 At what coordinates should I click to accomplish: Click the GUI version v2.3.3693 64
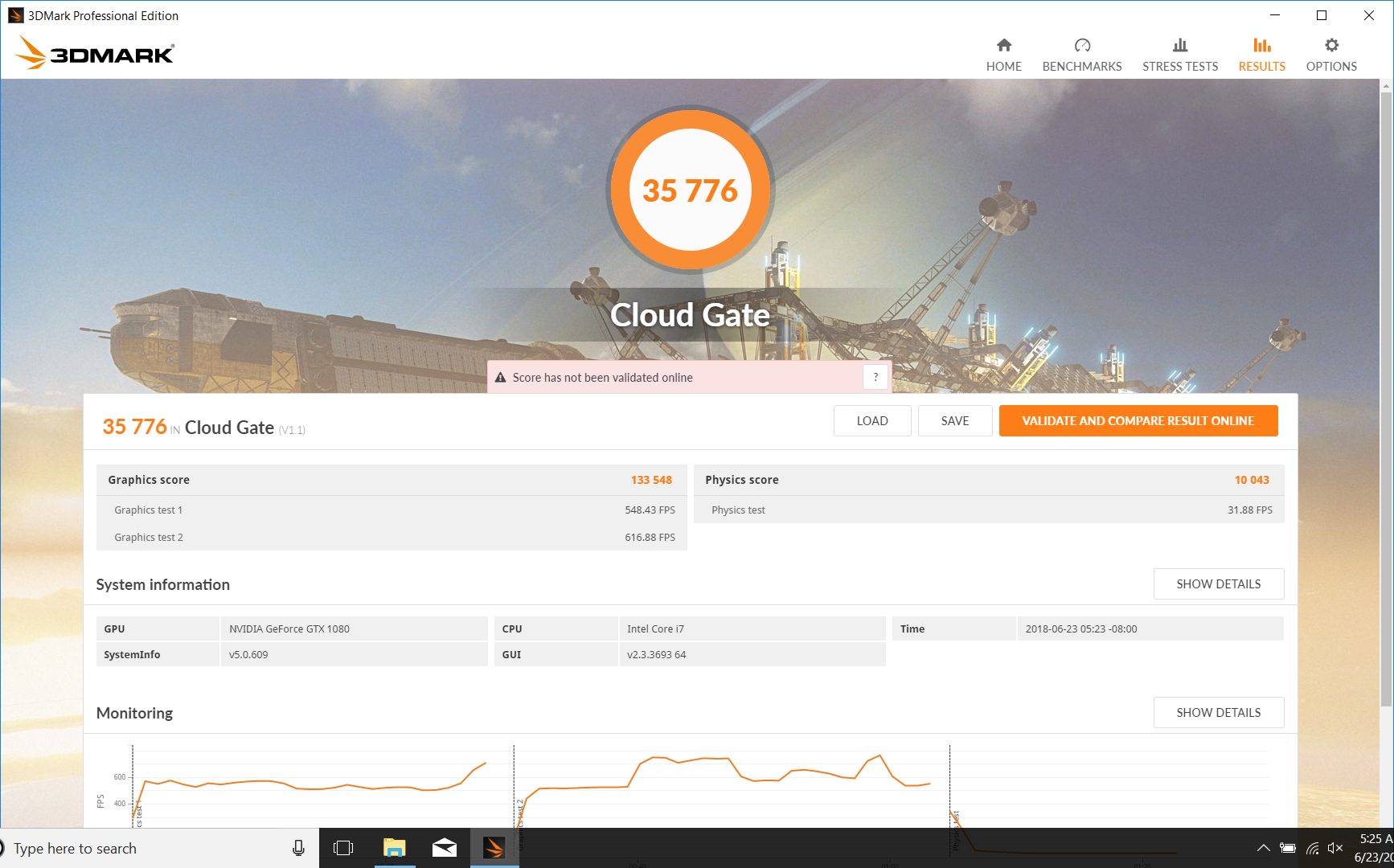point(657,655)
